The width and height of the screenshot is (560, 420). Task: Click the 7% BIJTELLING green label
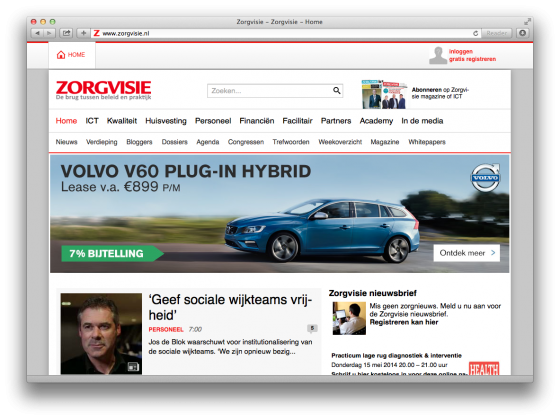112,254
